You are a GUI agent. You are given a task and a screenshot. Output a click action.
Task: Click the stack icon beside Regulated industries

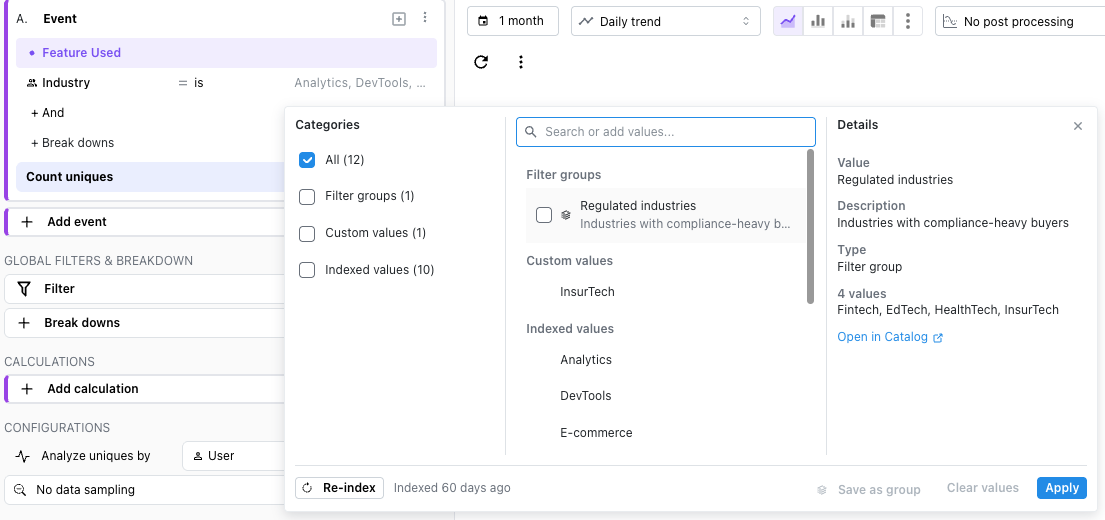(565, 215)
